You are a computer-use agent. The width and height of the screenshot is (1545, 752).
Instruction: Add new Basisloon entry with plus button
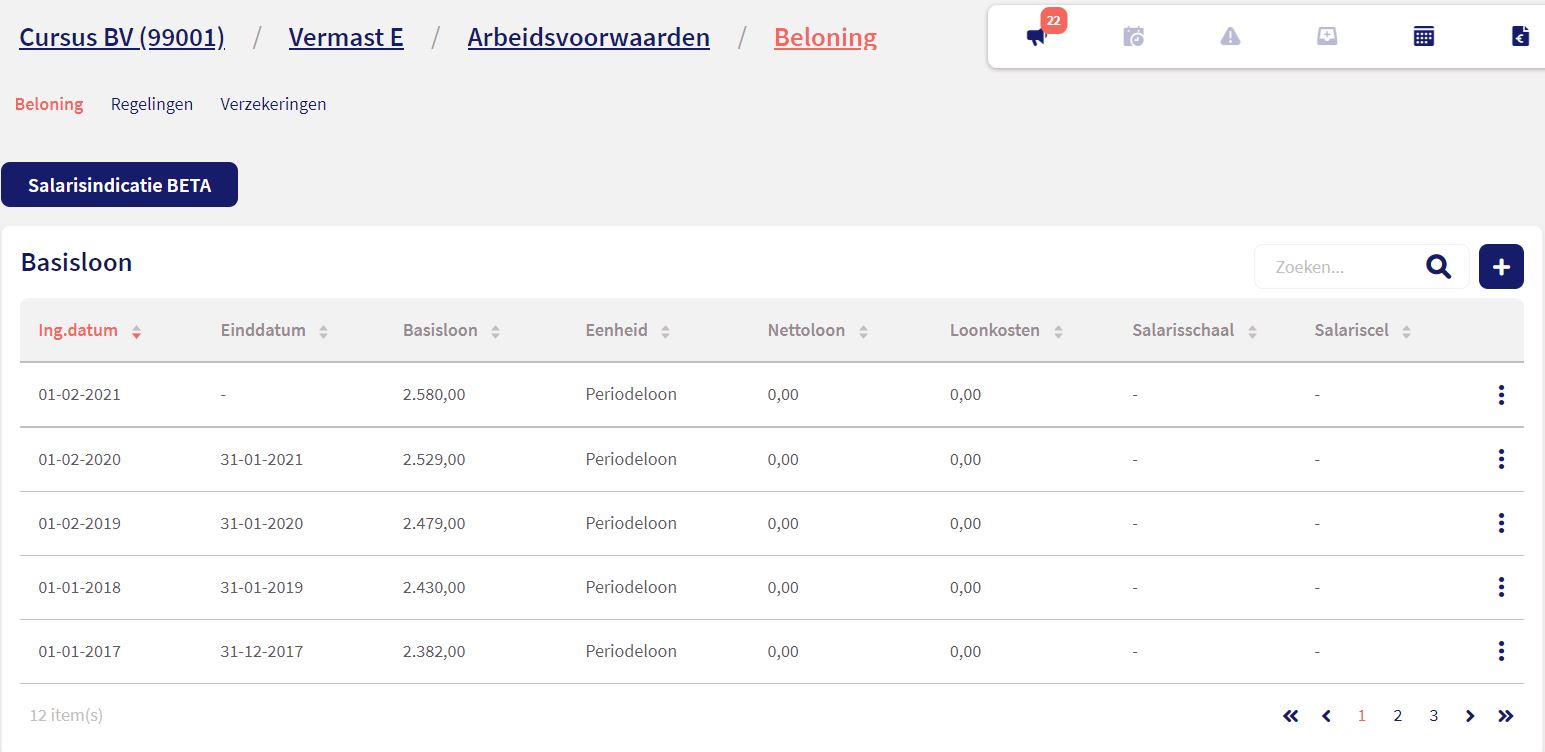[x=1501, y=267]
